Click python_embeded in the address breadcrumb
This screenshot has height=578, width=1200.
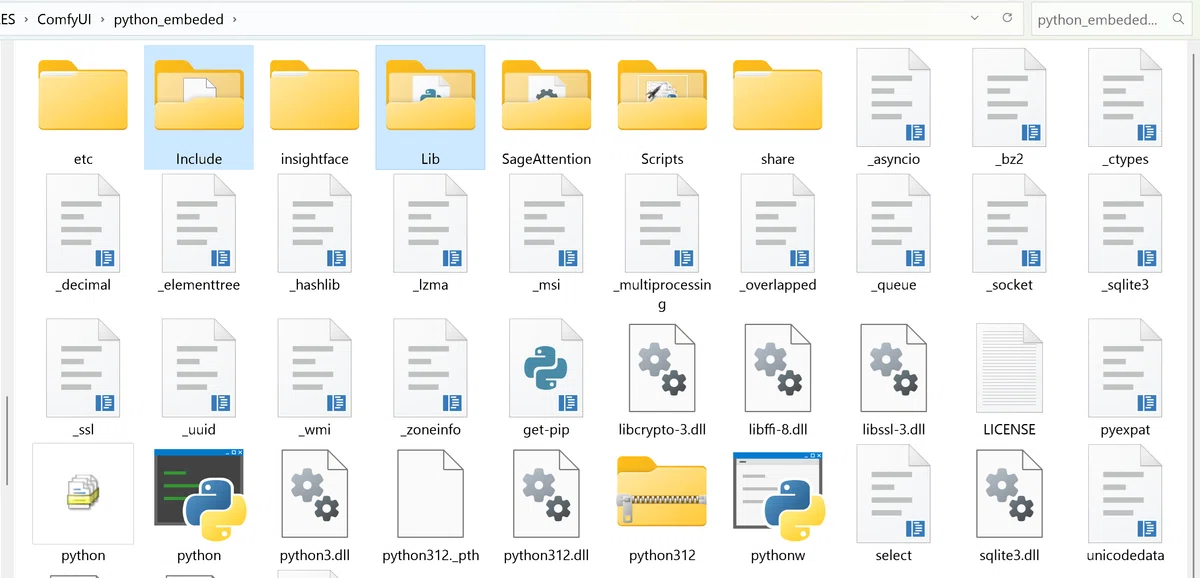pyautogui.click(x=169, y=19)
